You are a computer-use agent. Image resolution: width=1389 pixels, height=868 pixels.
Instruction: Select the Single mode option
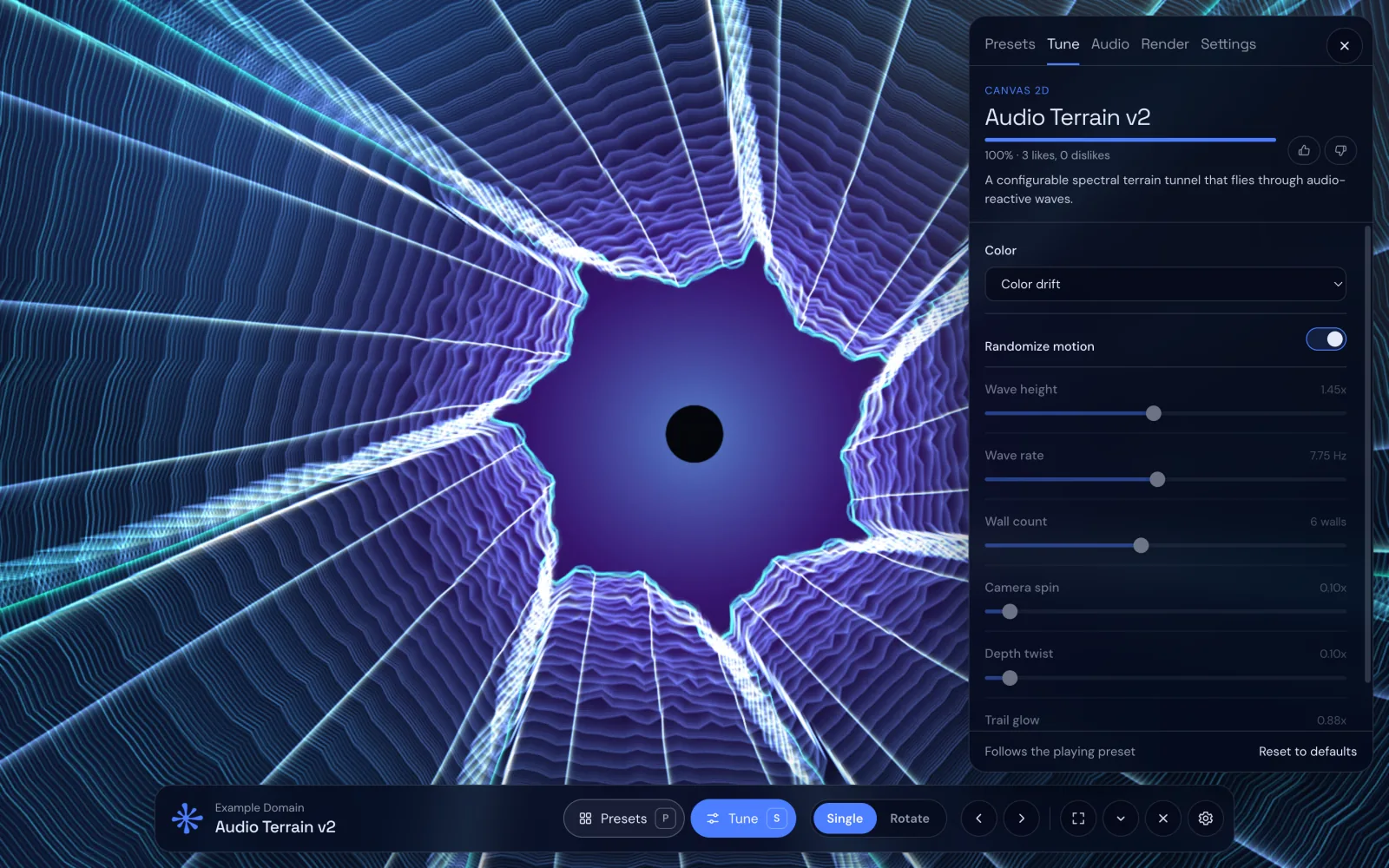tap(844, 818)
